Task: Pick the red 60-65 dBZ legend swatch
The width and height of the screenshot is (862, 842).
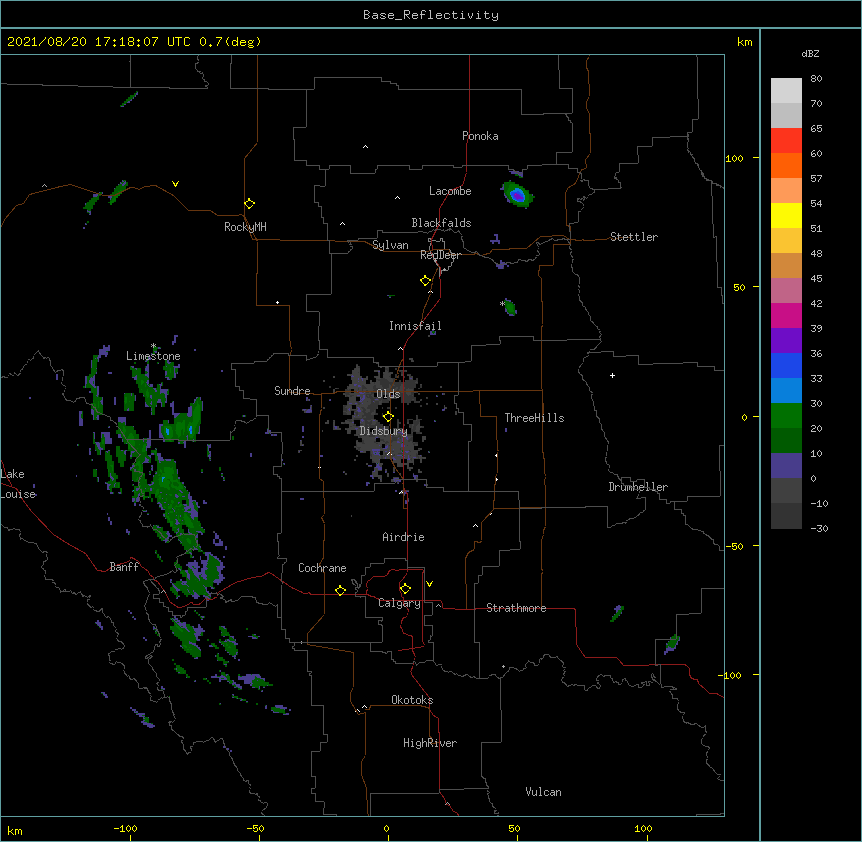Action: point(786,140)
